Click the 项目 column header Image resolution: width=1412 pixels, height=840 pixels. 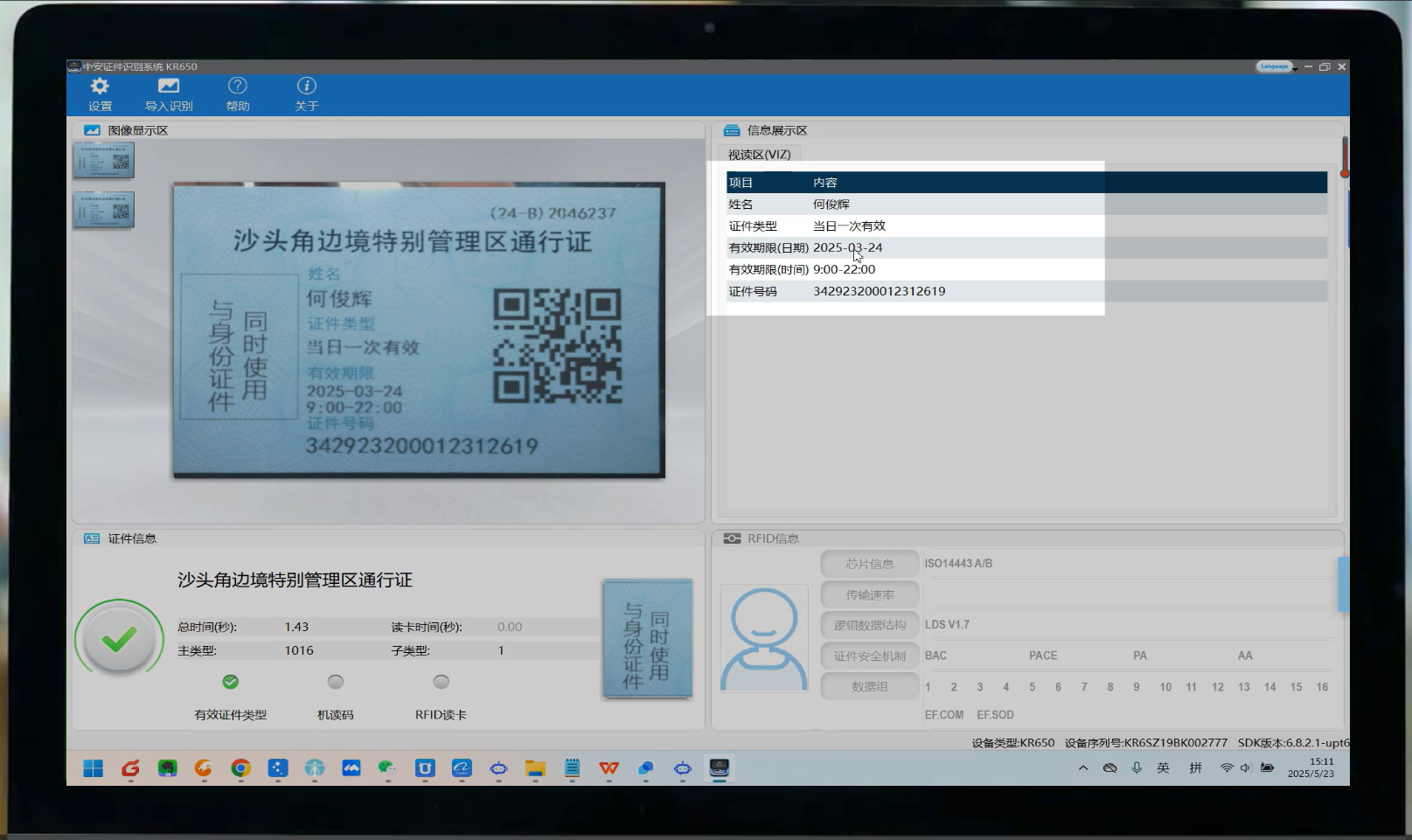(741, 183)
